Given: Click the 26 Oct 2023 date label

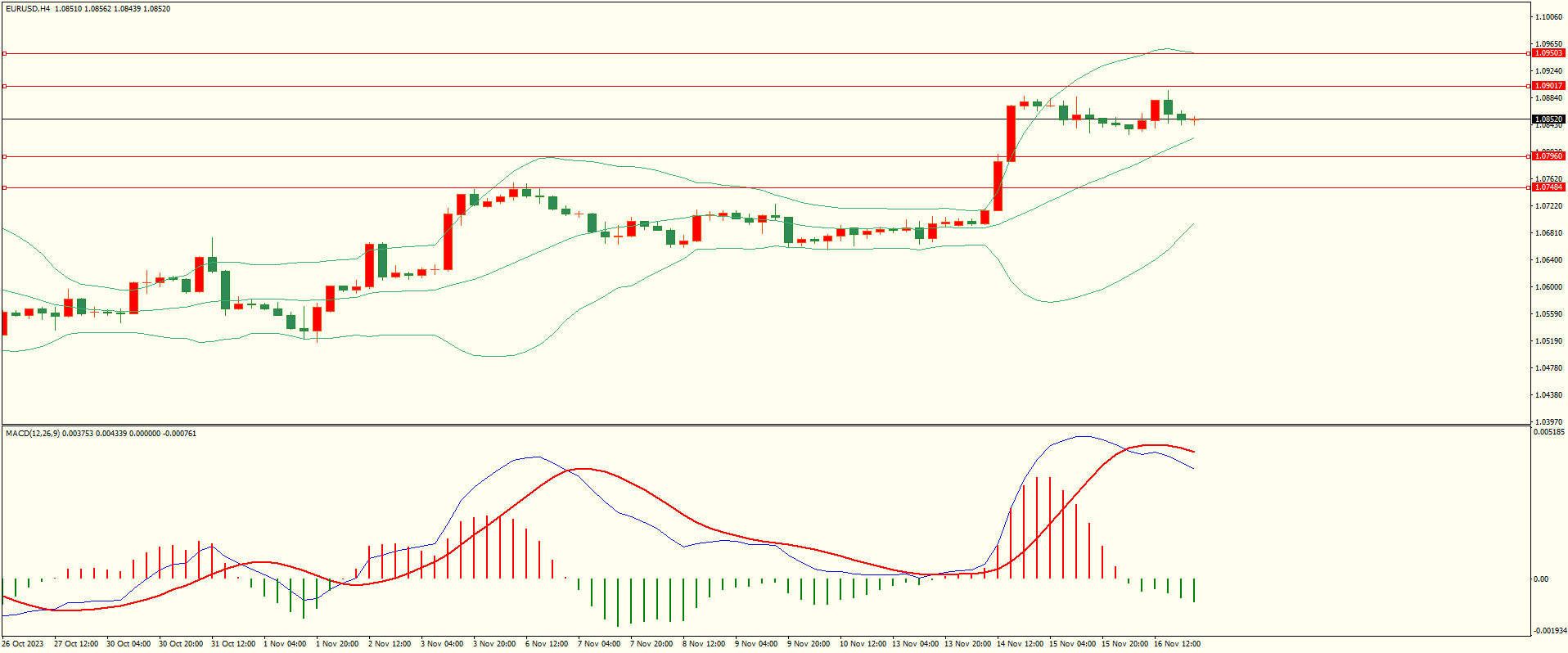Looking at the screenshot, I should pyautogui.click(x=23, y=644).
